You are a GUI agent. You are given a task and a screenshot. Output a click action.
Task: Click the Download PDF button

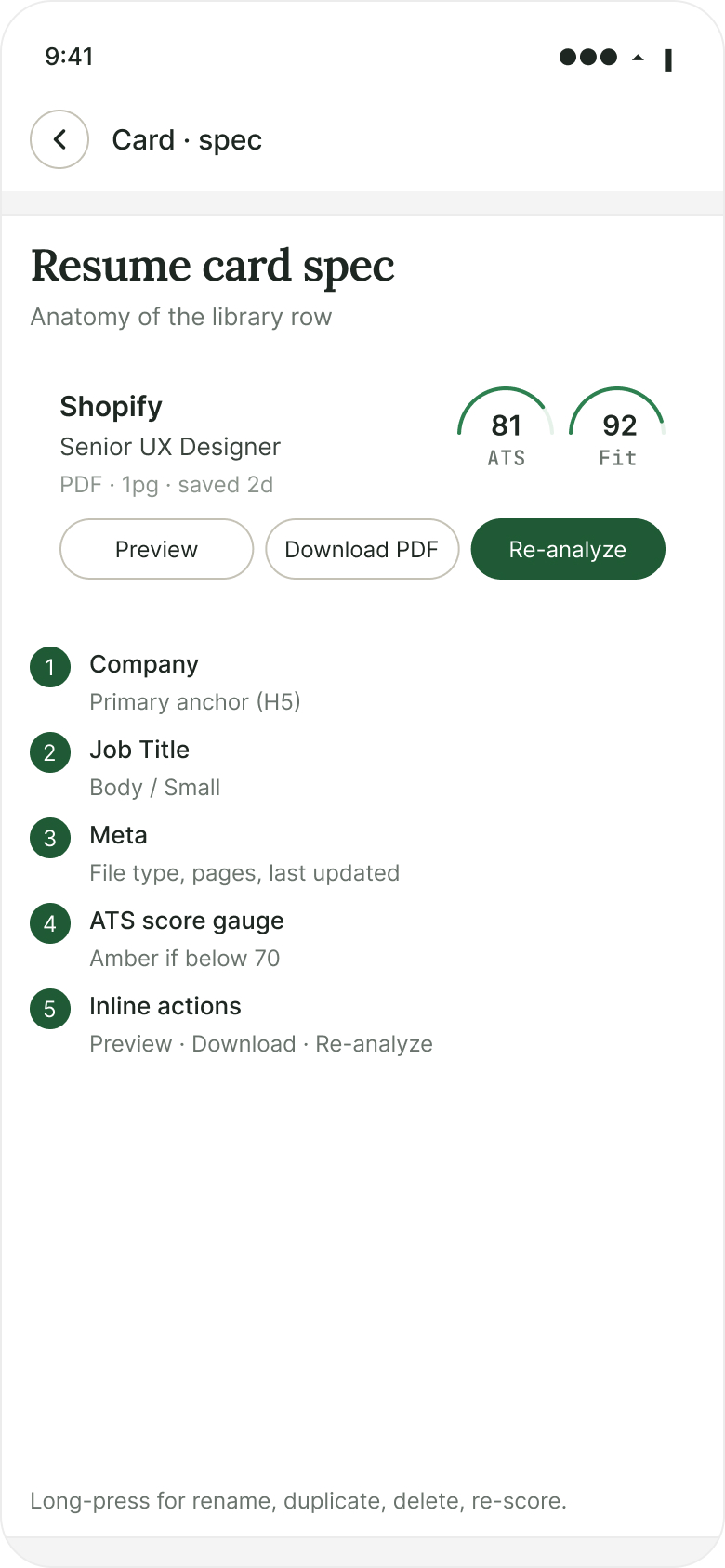point(362,549)
